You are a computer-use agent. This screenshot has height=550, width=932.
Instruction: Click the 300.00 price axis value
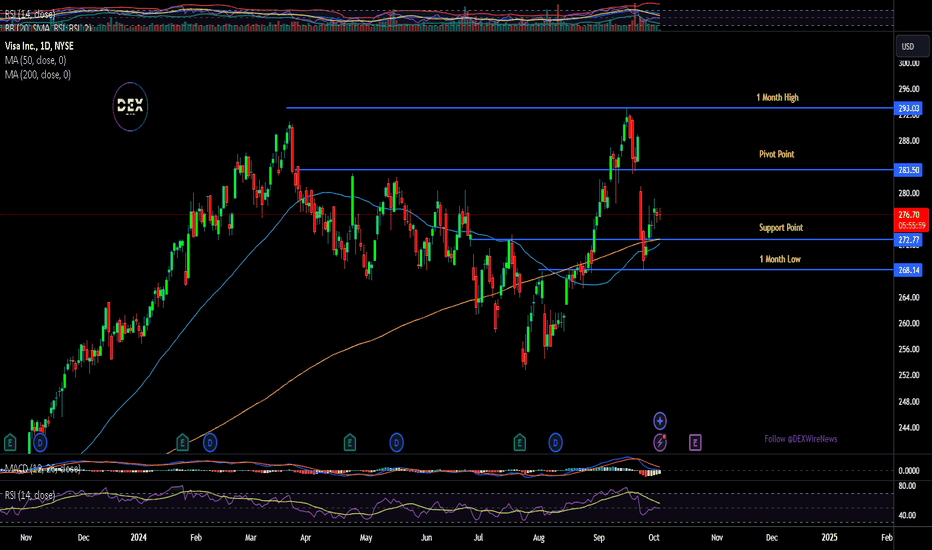point(909,63)
